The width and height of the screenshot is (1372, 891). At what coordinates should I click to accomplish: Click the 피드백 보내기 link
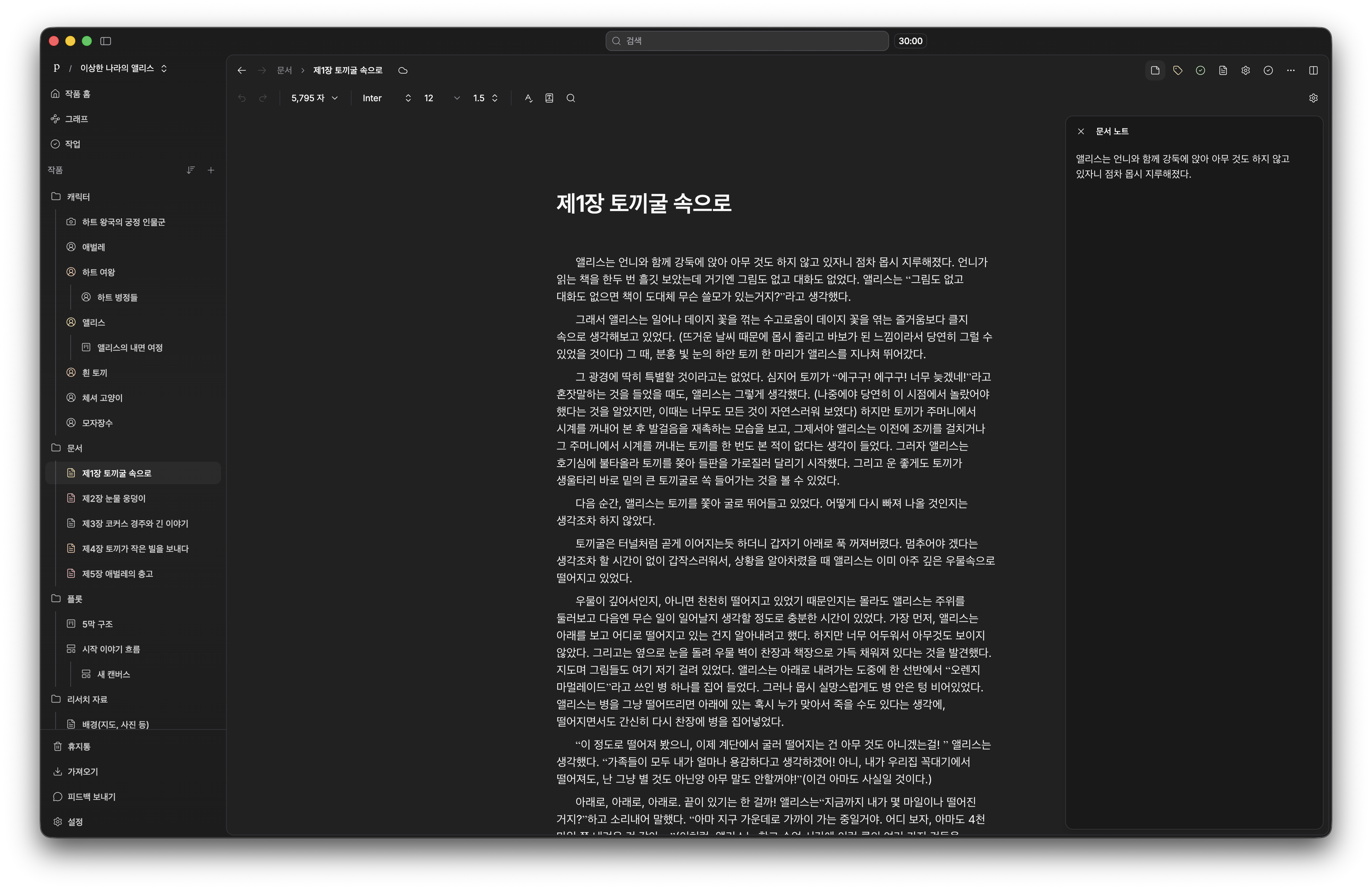click(x=91, y=797)
